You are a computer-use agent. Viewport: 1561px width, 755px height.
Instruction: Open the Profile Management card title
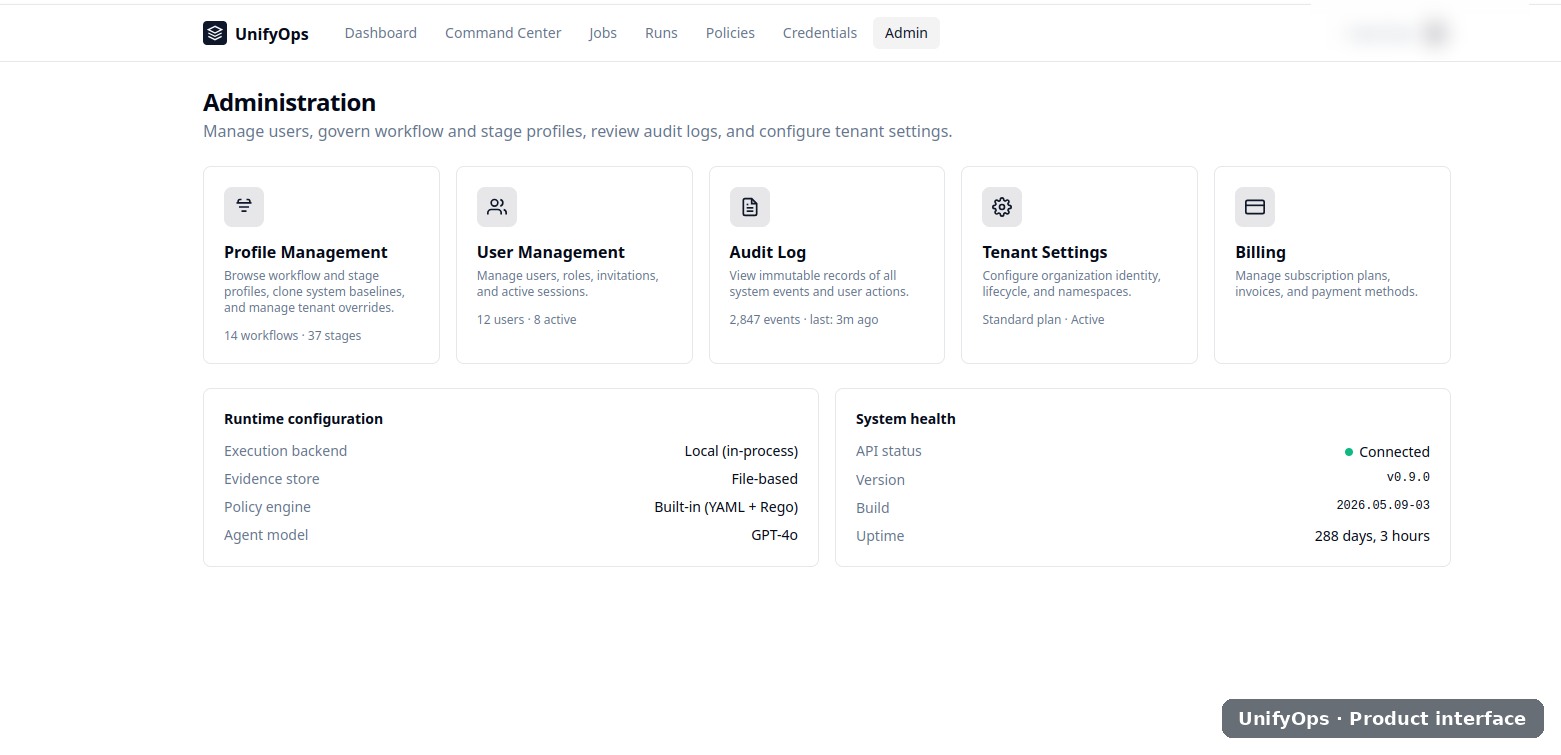[x=306, y=252]
